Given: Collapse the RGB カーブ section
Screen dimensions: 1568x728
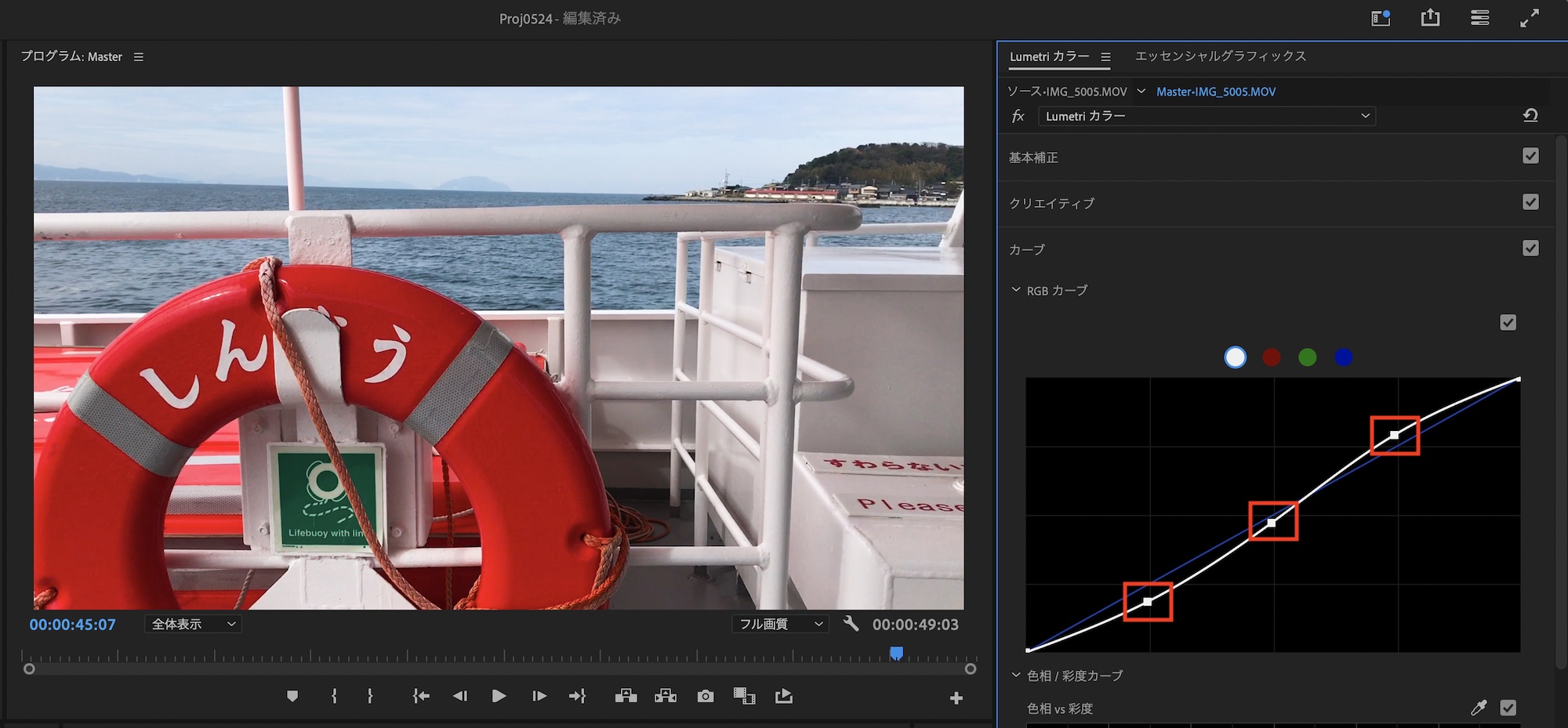Looking at the screenshot, I should 1016,290.
